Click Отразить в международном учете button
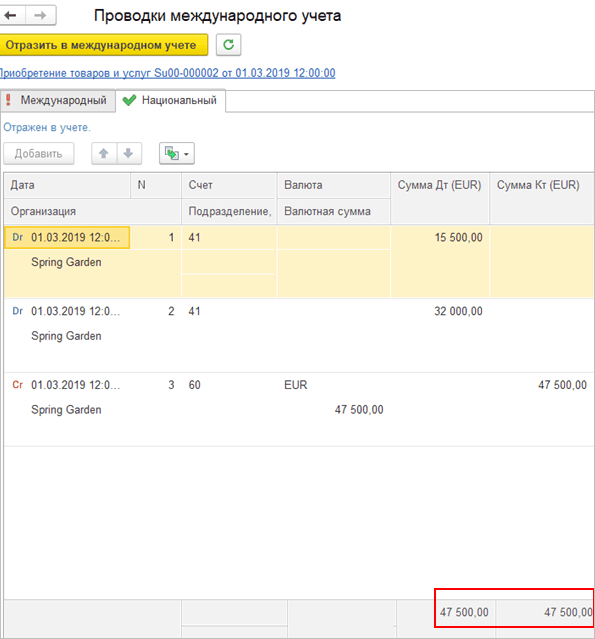Image resolution: width=595 pixels, height=639 pixels. [104, 45]
